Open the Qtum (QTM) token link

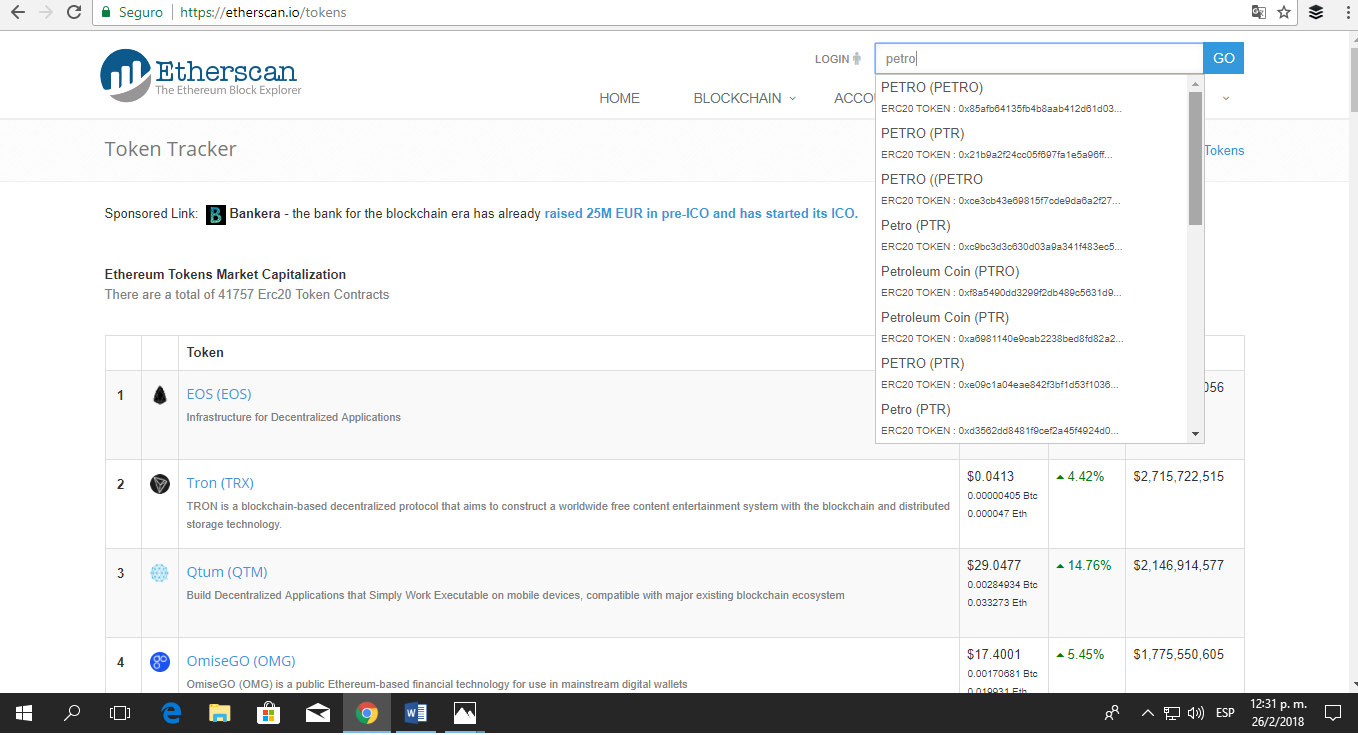point(227,572)
